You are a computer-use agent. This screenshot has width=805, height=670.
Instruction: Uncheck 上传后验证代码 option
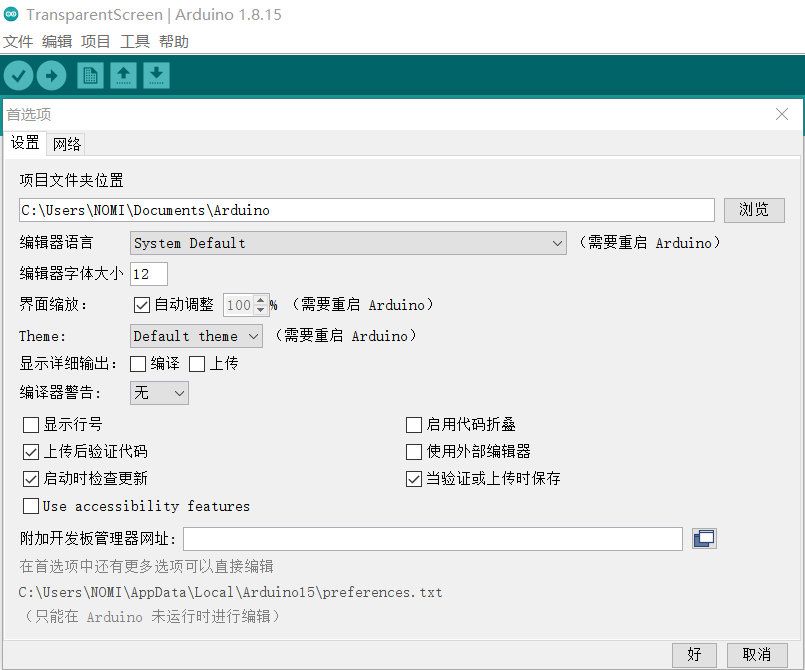[x=31, y=452]
